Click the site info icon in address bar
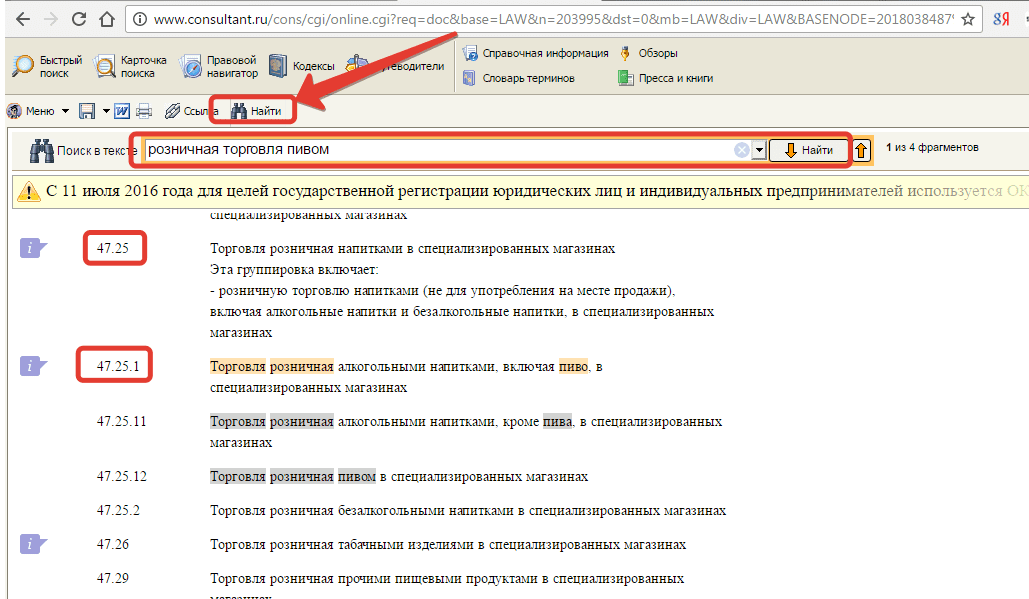This screenshot has width=1029, height=599. [140, 20]
